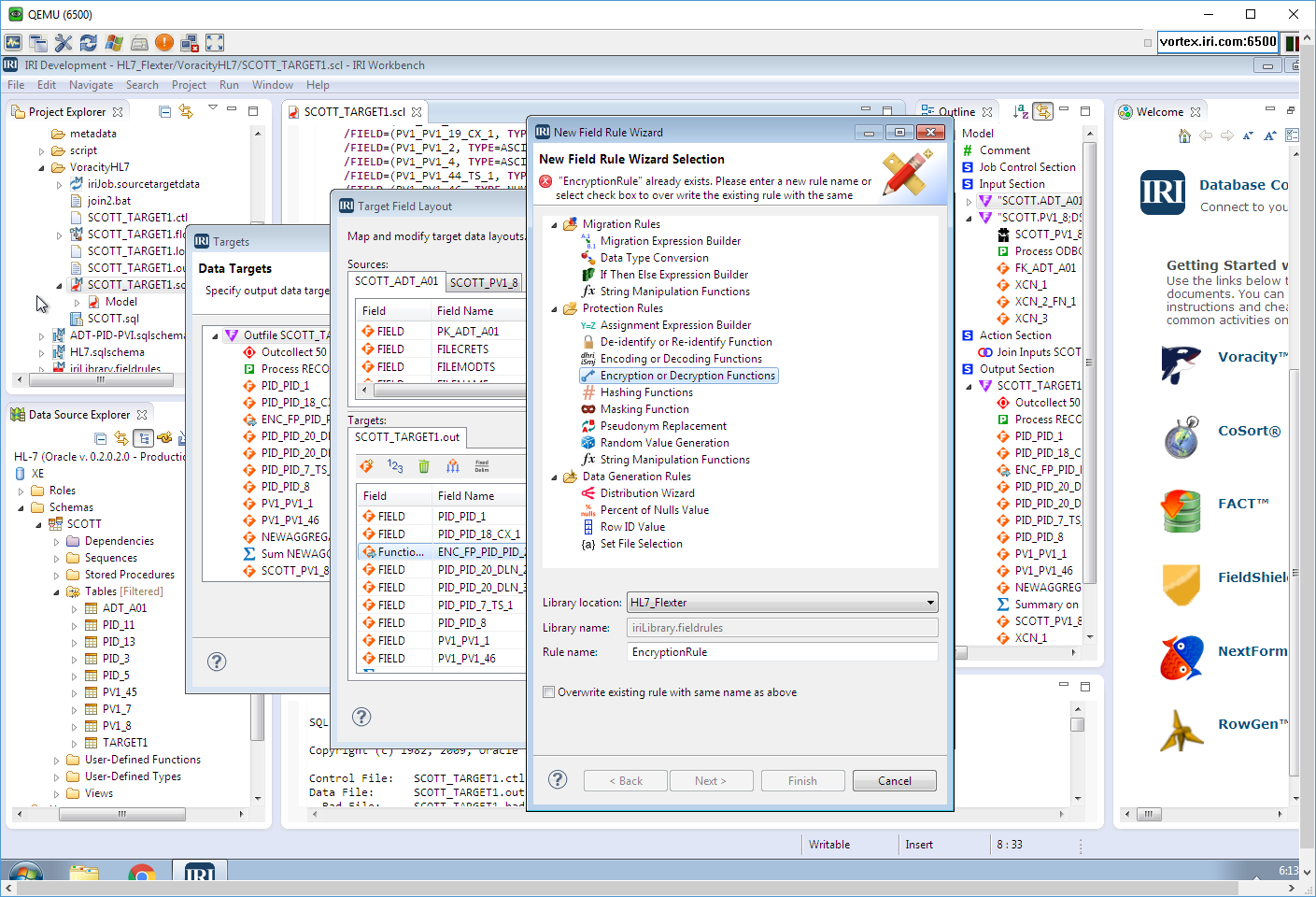Click the disabled Next button in wizard
Screen dimensions: 1316x897
[710, 781]
